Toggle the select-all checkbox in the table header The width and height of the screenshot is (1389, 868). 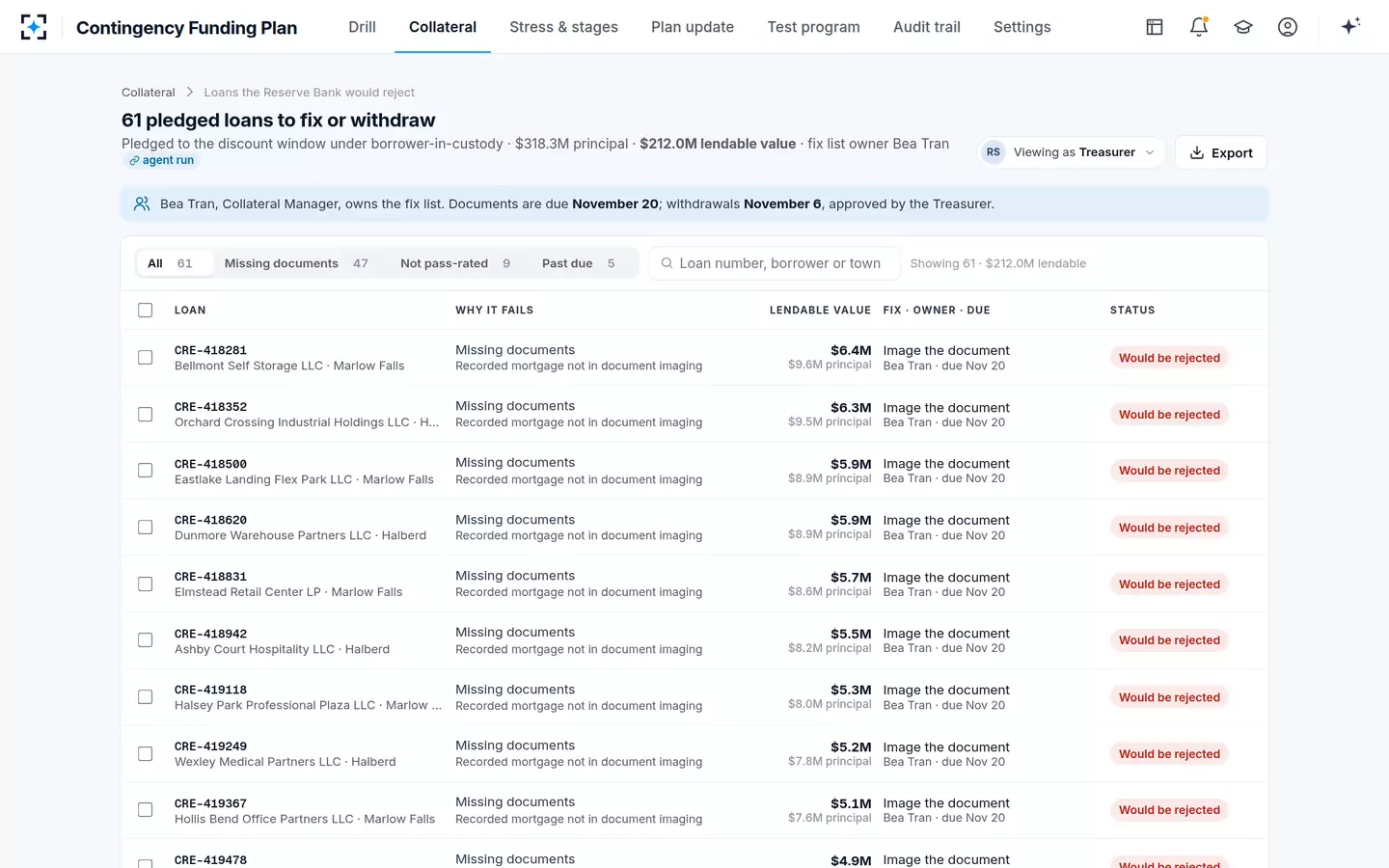(145, 310)
